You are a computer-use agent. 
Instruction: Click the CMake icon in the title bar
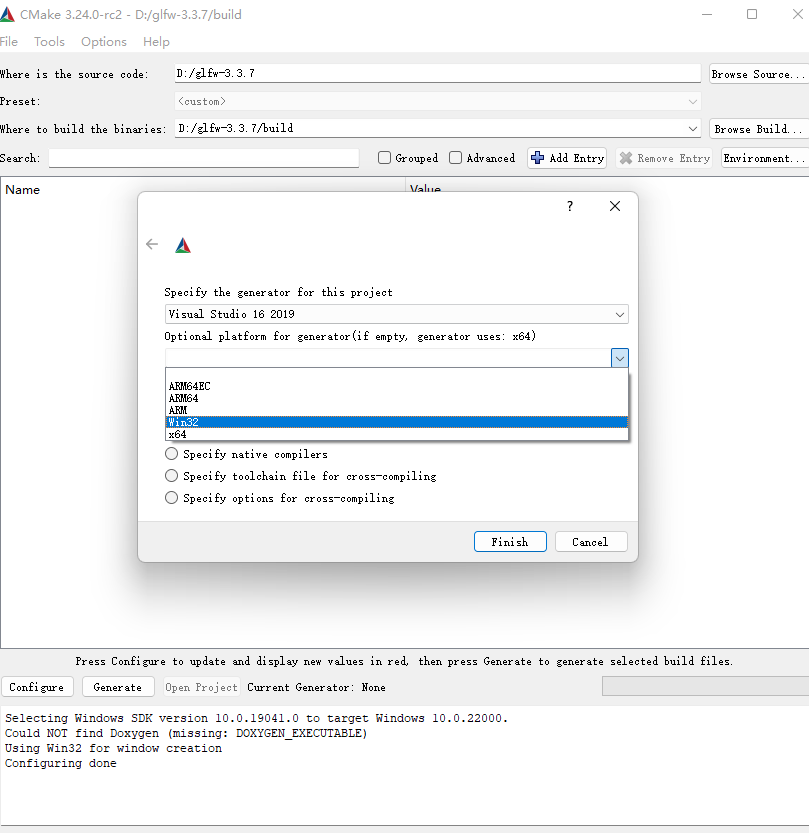click(x=7, y=14)
